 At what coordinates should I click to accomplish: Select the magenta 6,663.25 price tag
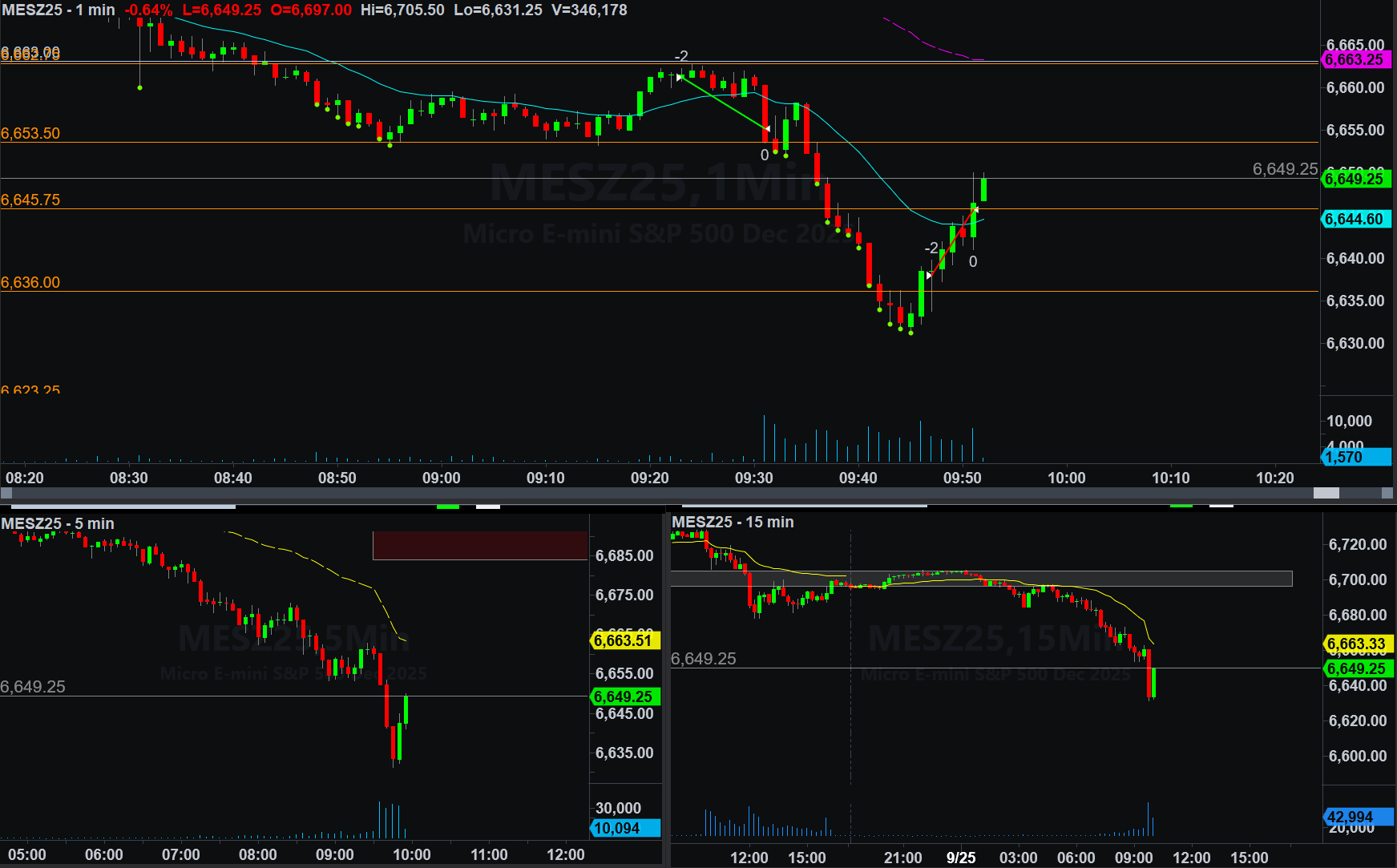coord(1355,60)
